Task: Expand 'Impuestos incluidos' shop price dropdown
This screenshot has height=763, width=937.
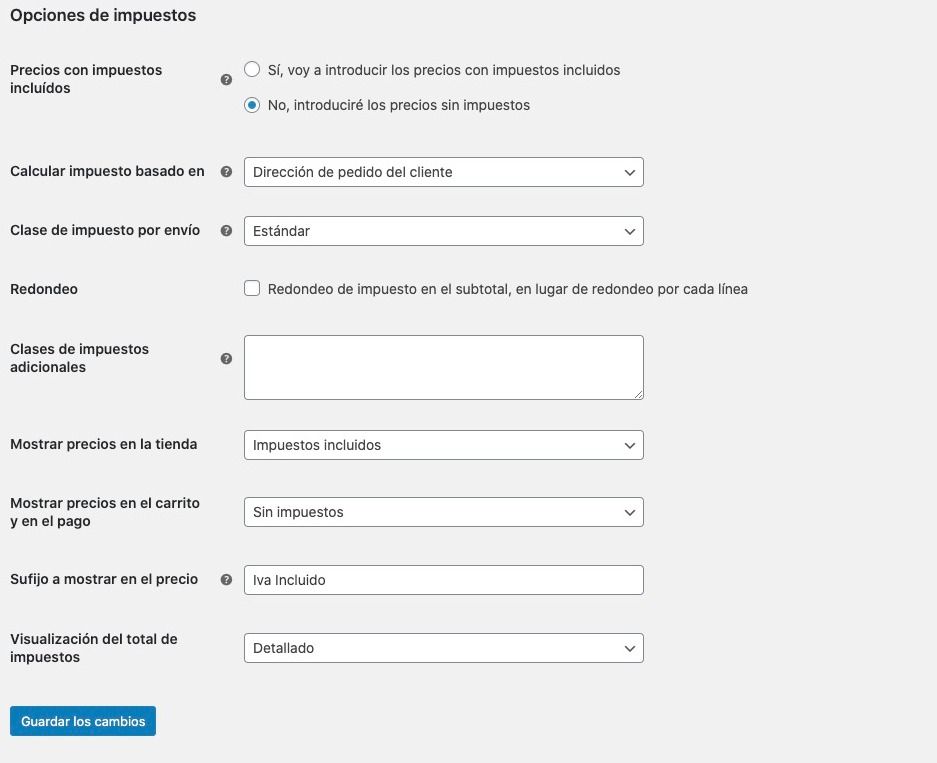Action: click(x=443, y=445)
